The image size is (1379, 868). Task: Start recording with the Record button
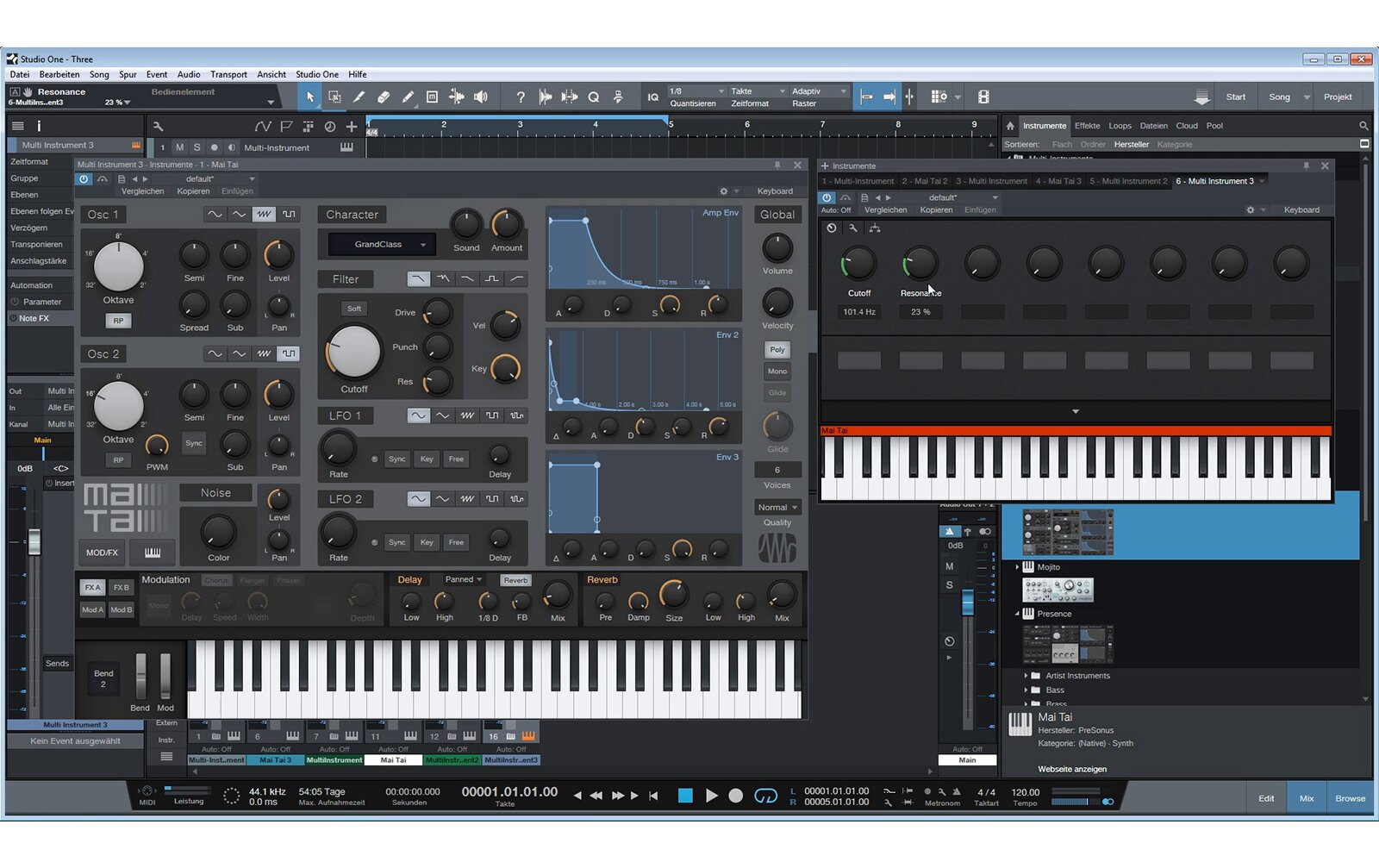tap(735, 796)
